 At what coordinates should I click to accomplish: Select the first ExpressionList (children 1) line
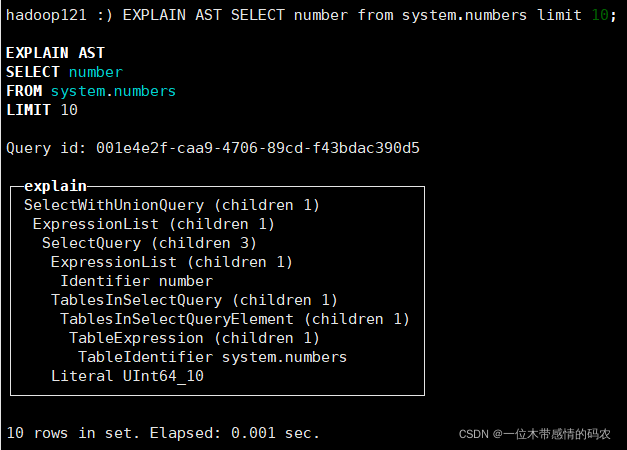153,224
